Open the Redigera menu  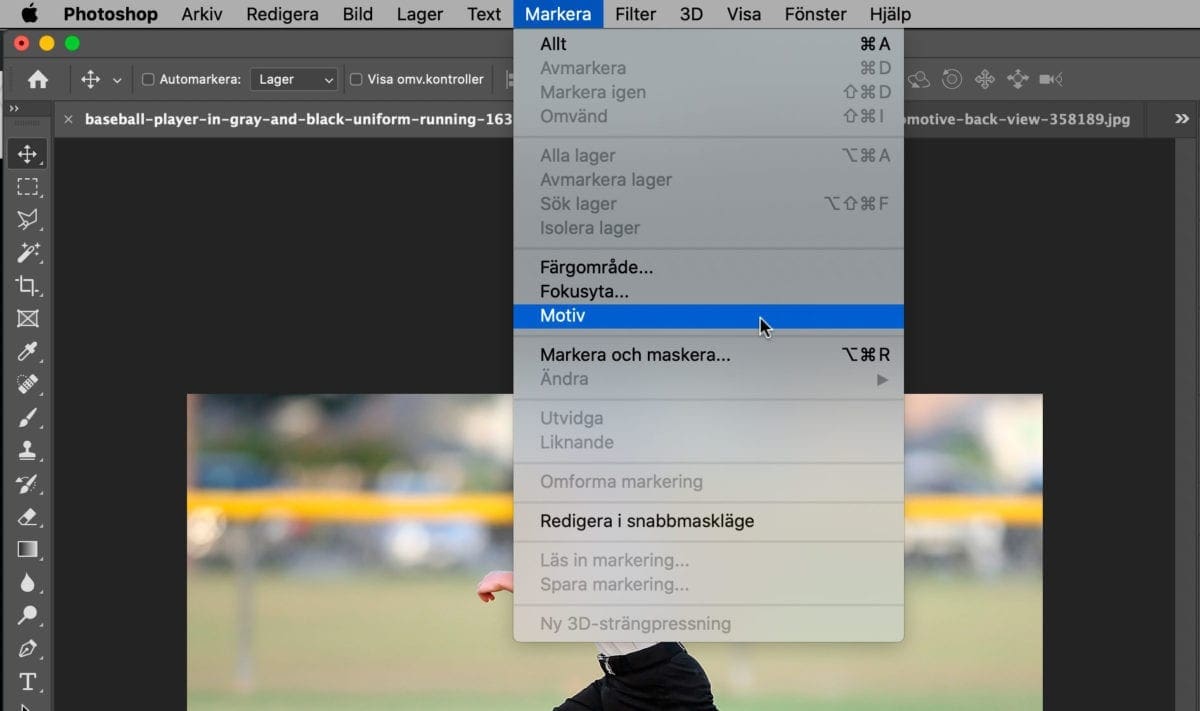point(282,14)
